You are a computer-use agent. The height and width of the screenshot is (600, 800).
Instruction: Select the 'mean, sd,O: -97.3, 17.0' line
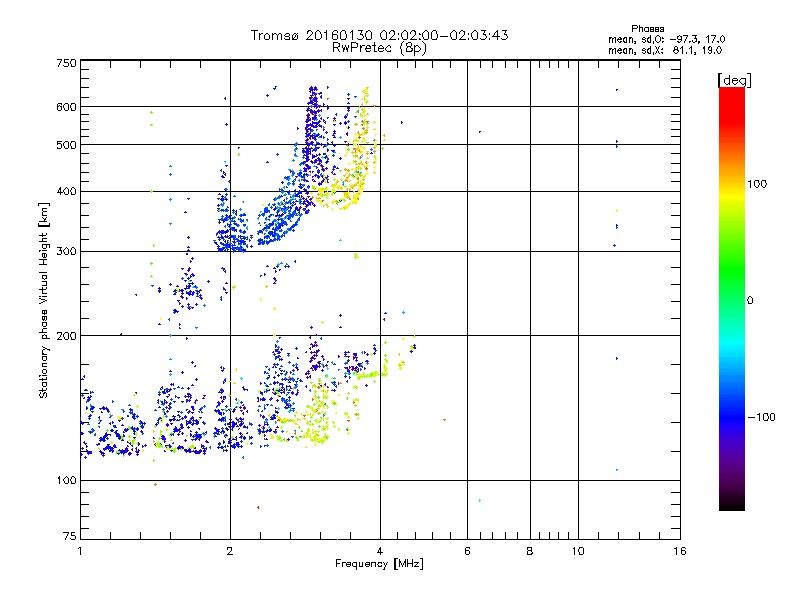pos(666,39)
